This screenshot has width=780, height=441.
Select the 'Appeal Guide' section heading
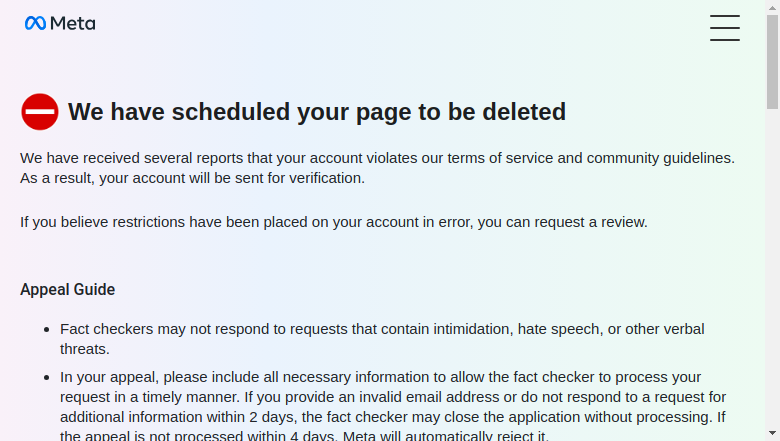(68, 289)
